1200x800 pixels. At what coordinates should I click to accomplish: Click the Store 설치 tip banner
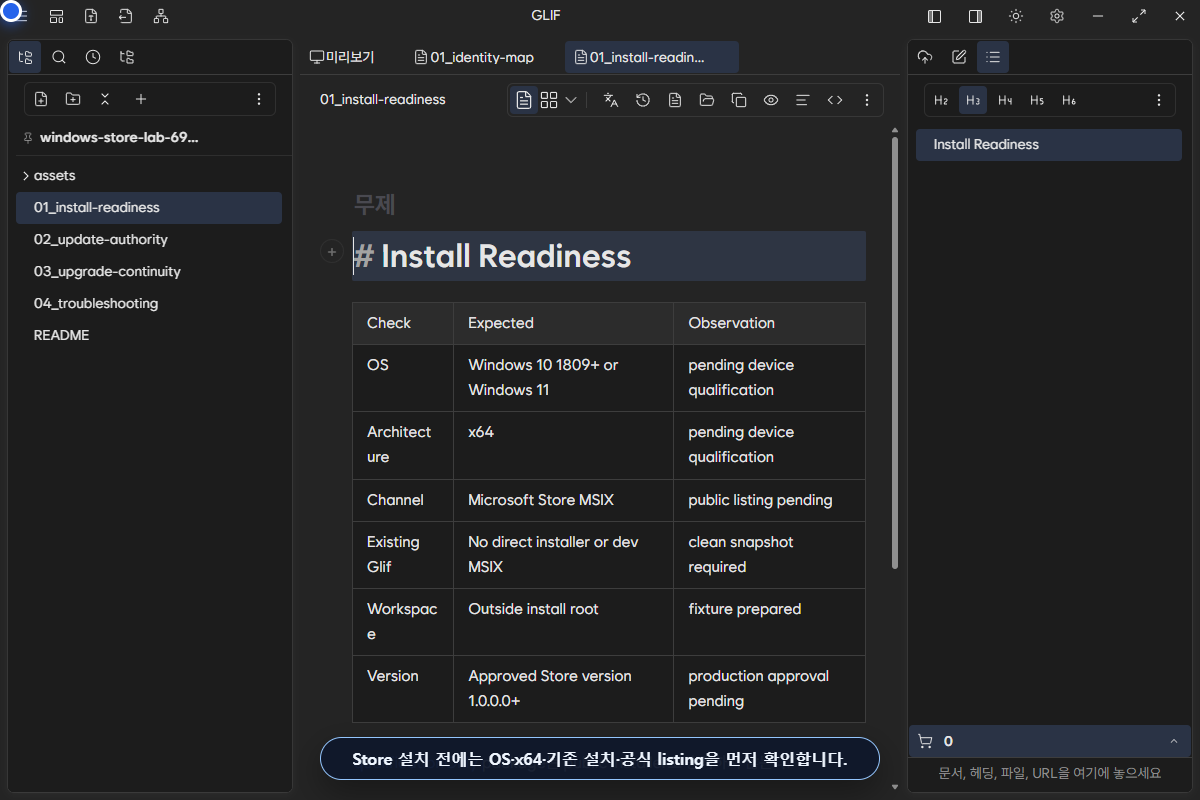pos(600,759)
